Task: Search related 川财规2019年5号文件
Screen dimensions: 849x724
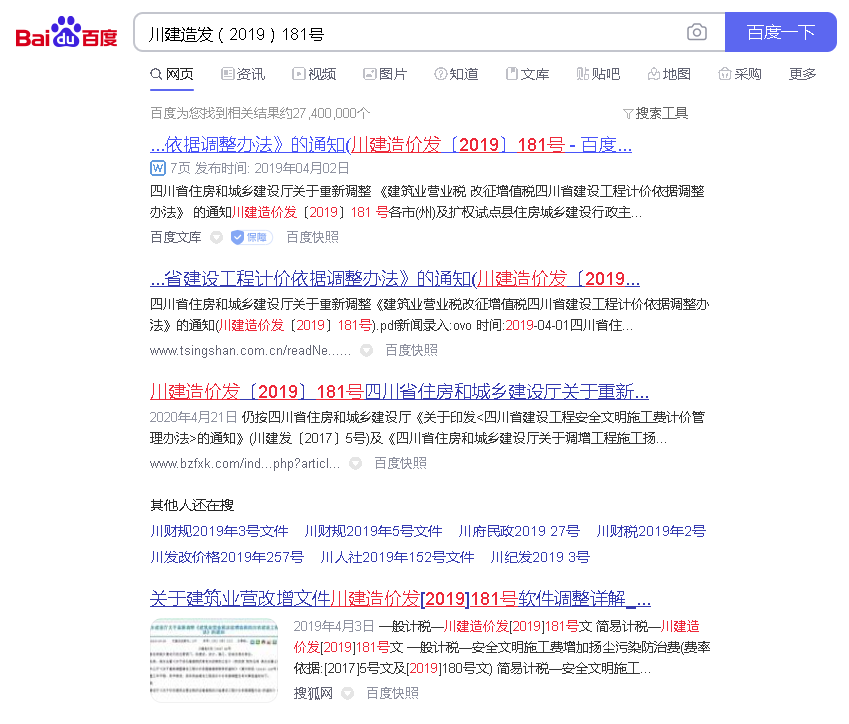Action: (x=373, y=531)
